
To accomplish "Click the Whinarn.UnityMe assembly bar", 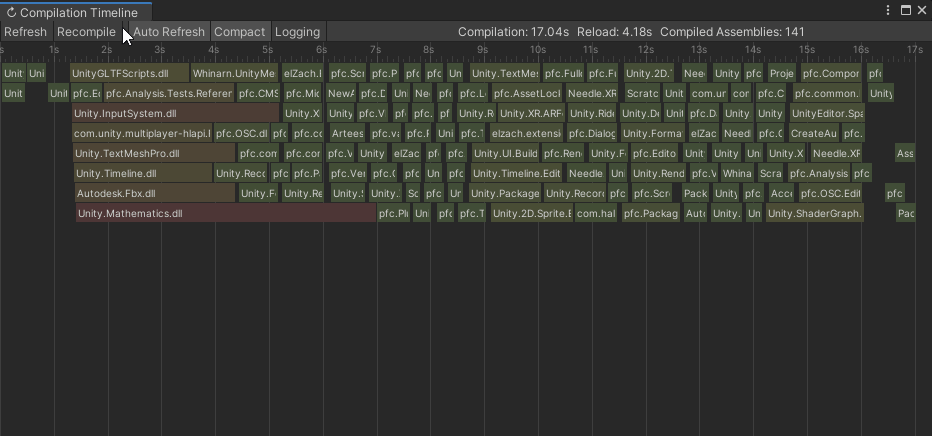I will [234, 74].
